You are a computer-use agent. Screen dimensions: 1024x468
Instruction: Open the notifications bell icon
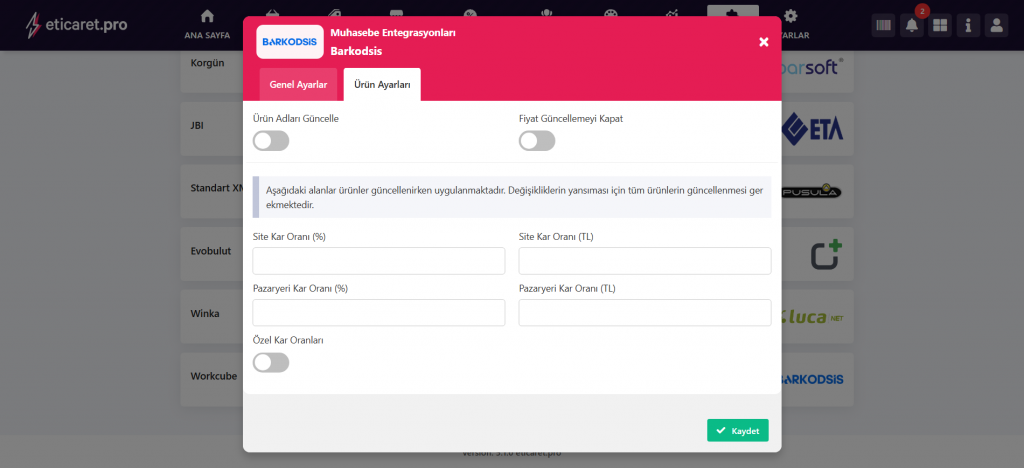coord(911,26)
